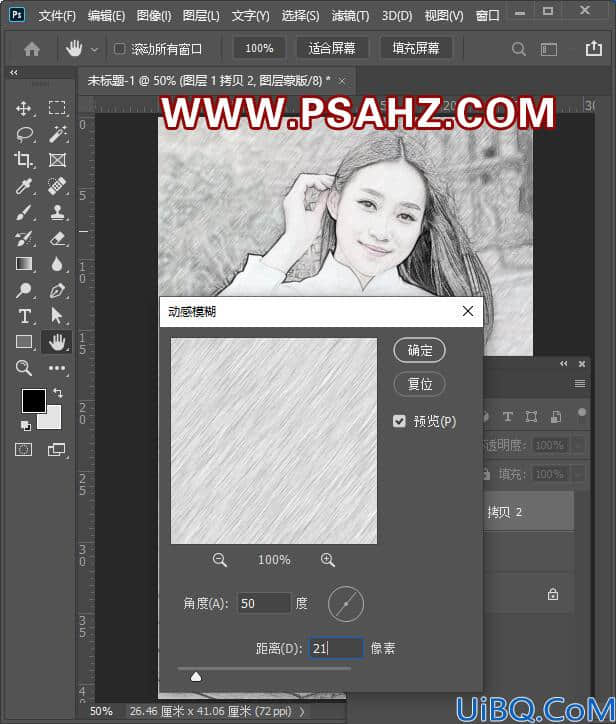Screen dimensions: 616x724
Task: Zoom out the Motion Blur preview
Action: pyautogui.click(x=220, y=560)
